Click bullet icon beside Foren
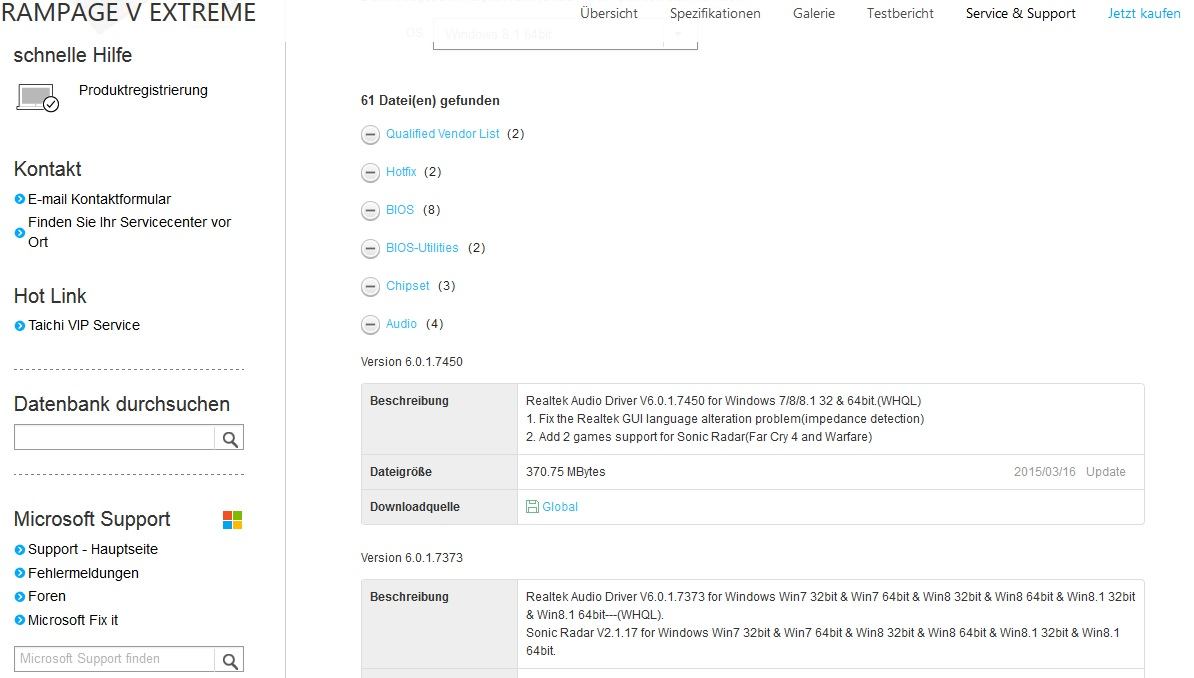The height and width of the screenshot is (678, 1194). [x=20, y=596]
